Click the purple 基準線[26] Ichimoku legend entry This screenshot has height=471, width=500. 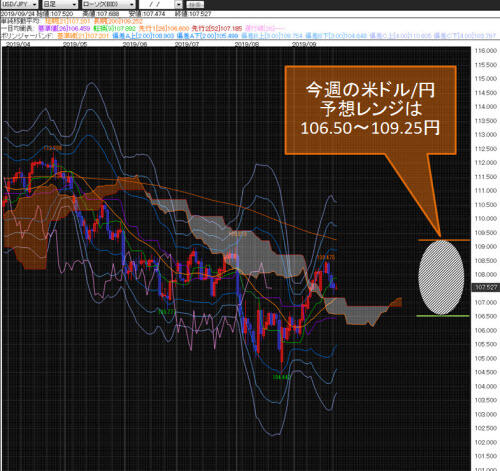(64, 29)
